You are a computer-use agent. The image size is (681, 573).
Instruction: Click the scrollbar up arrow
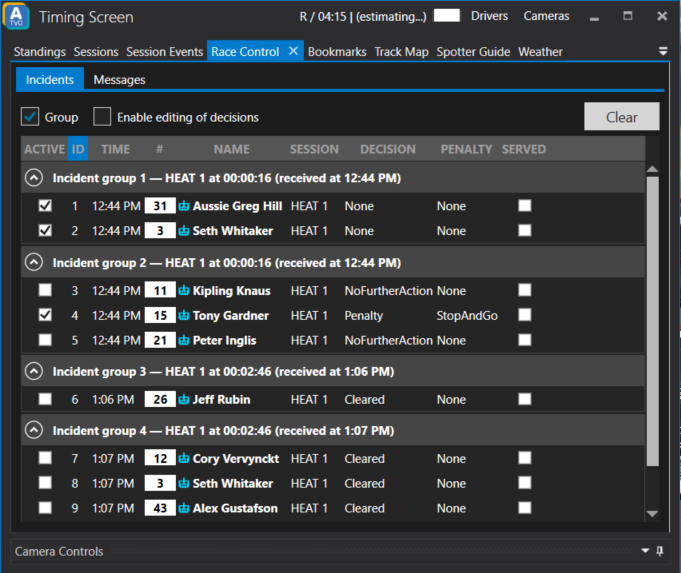(x=652, y=169)
